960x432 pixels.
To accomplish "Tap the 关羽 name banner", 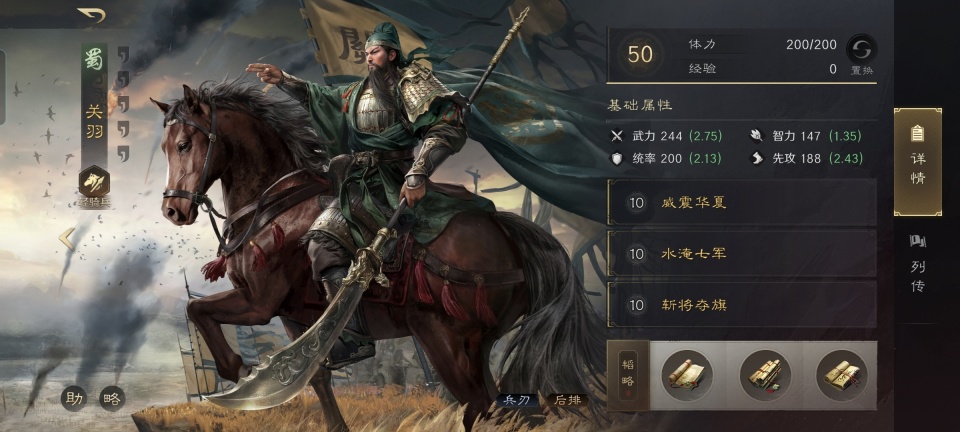I will pyautogui.click(x=94, y=122).
